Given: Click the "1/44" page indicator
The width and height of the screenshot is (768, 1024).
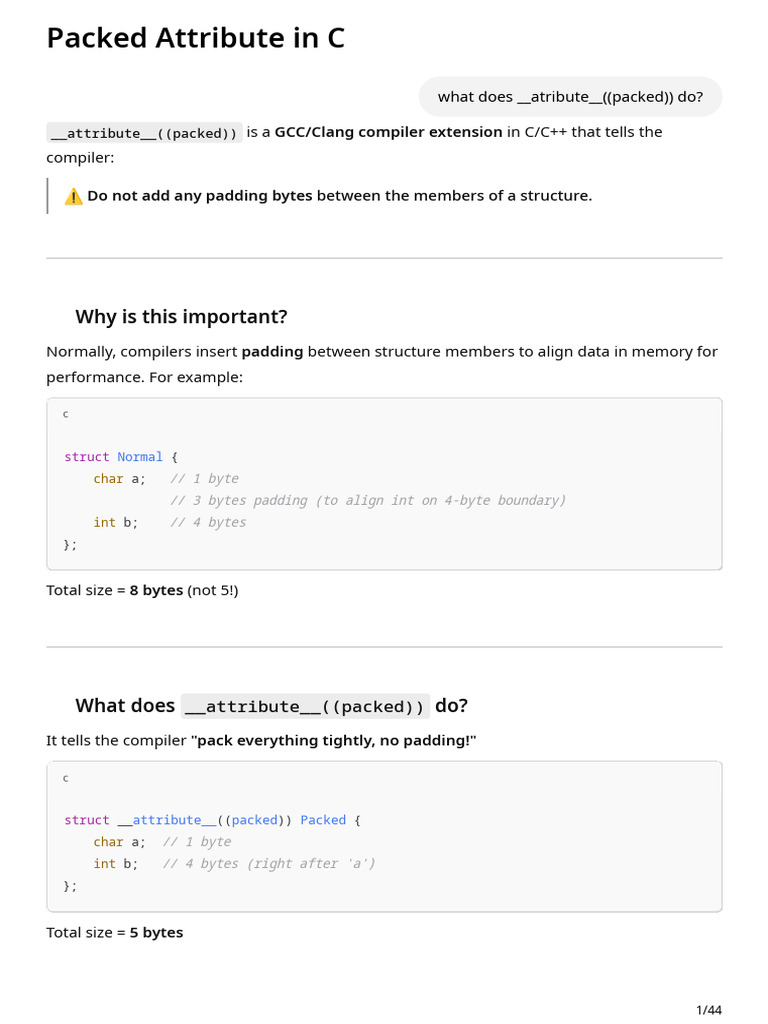Looking at the screenshot, I should 708,1009.
